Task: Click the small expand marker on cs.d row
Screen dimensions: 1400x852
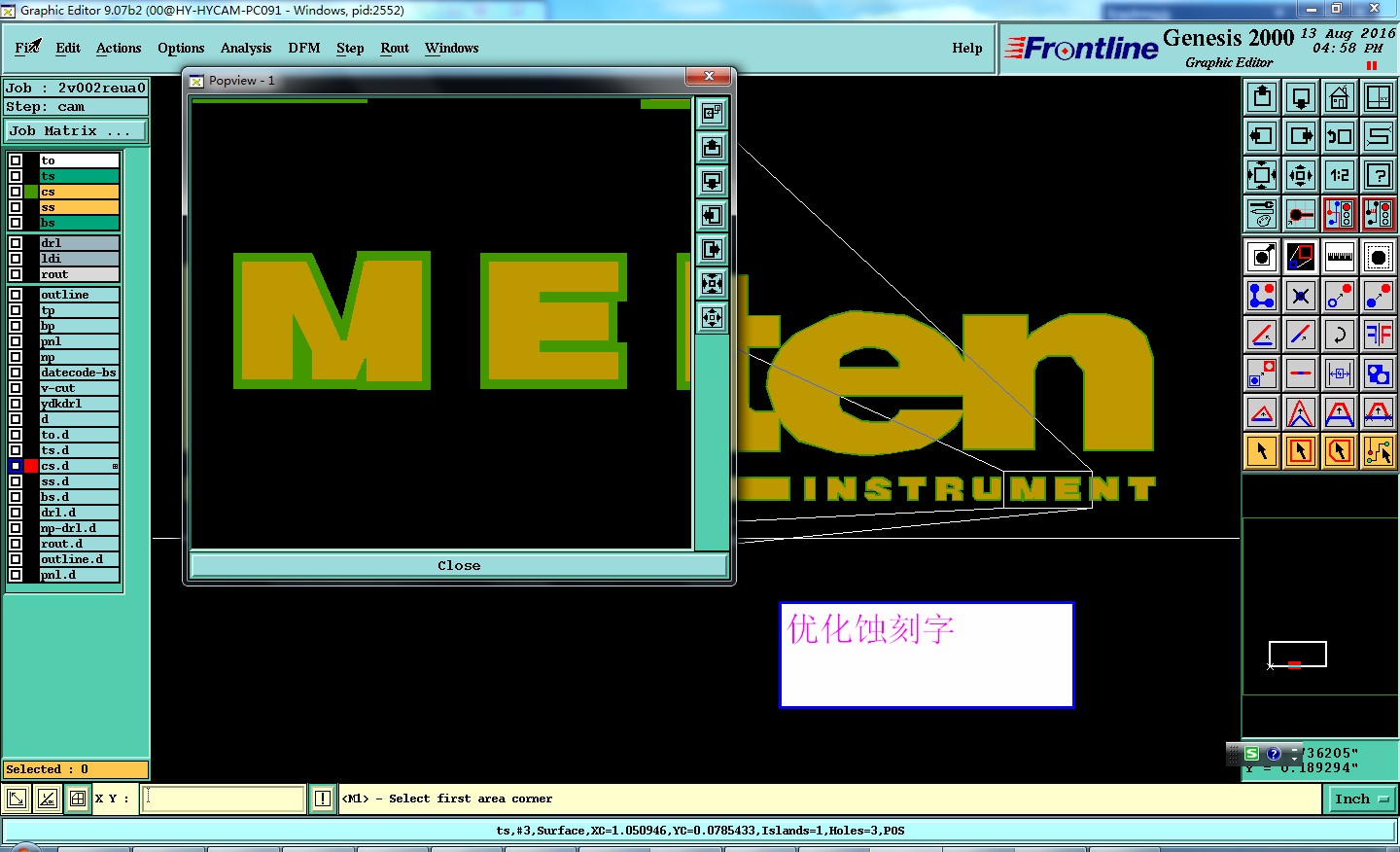Action: tap(115, 467)
